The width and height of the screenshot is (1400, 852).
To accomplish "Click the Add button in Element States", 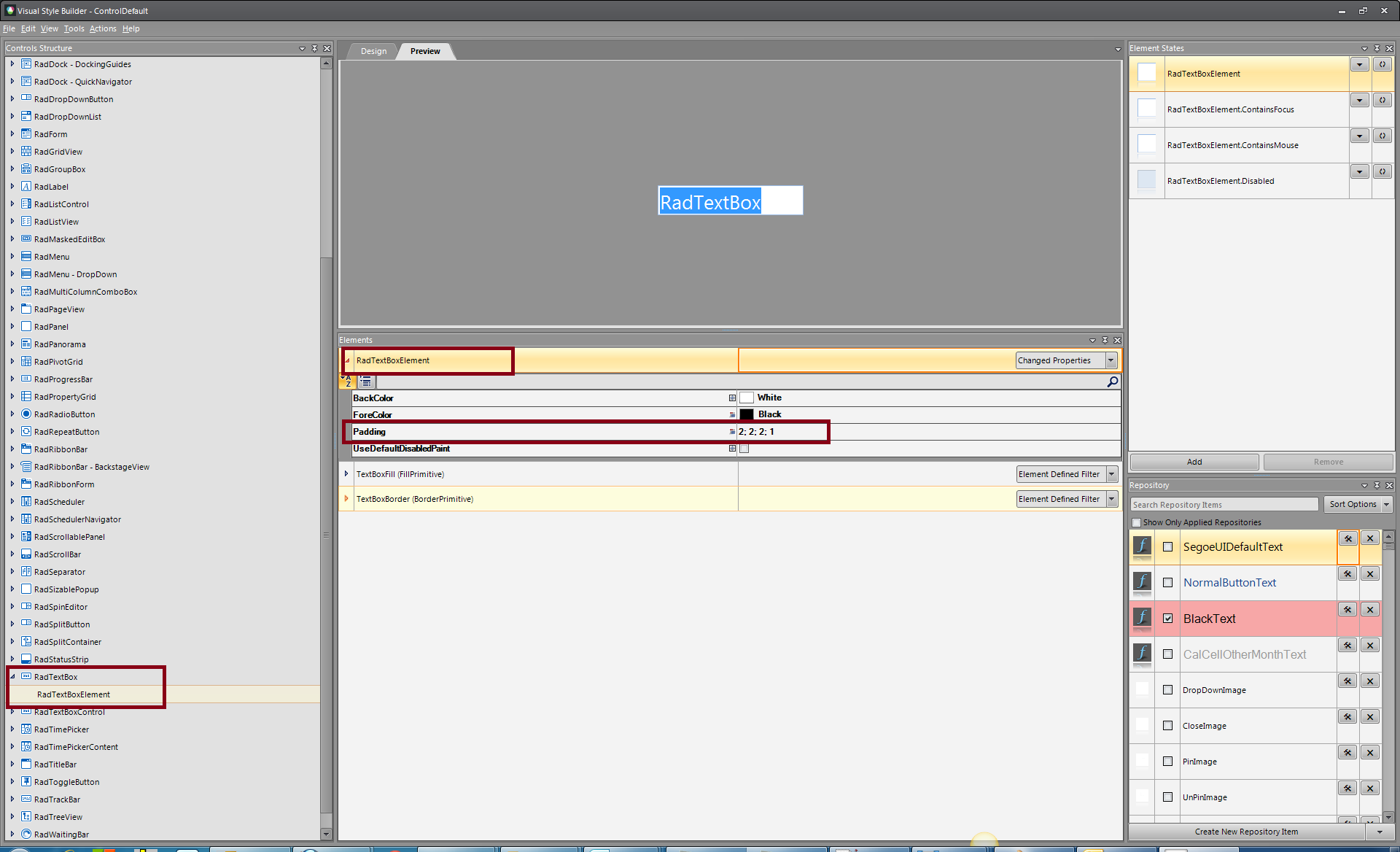I will (1194, 462).
